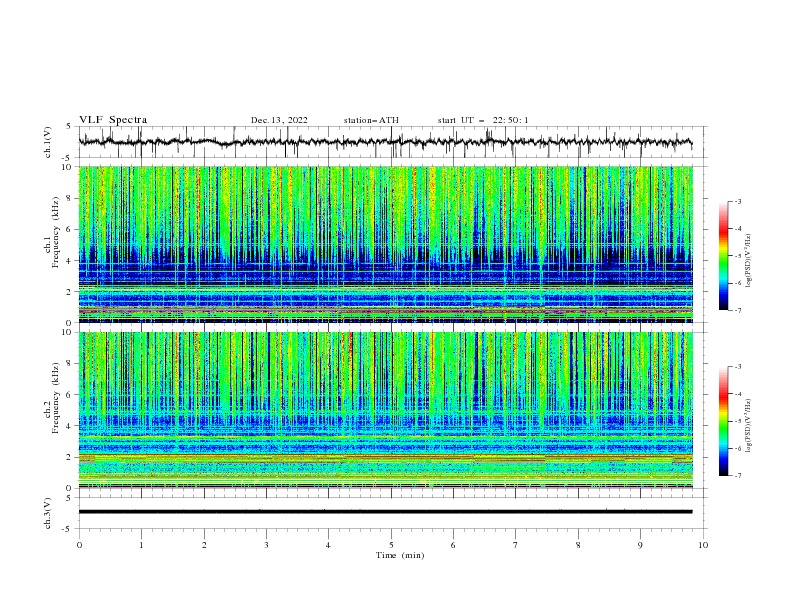792x612 pixels.
Task: Click the "ch.1 Frequency (kHz)" axis label
Action: coord(52,233)
